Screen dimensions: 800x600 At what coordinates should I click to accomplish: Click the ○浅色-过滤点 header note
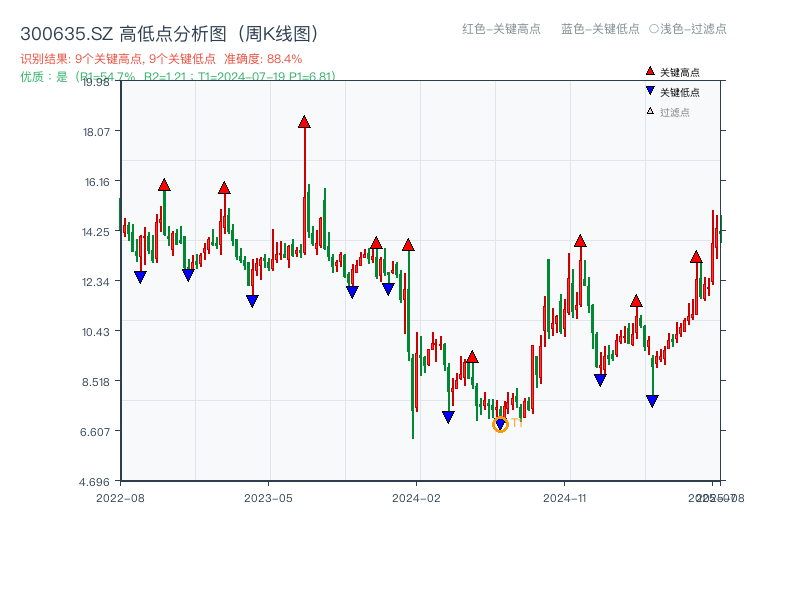688,29
